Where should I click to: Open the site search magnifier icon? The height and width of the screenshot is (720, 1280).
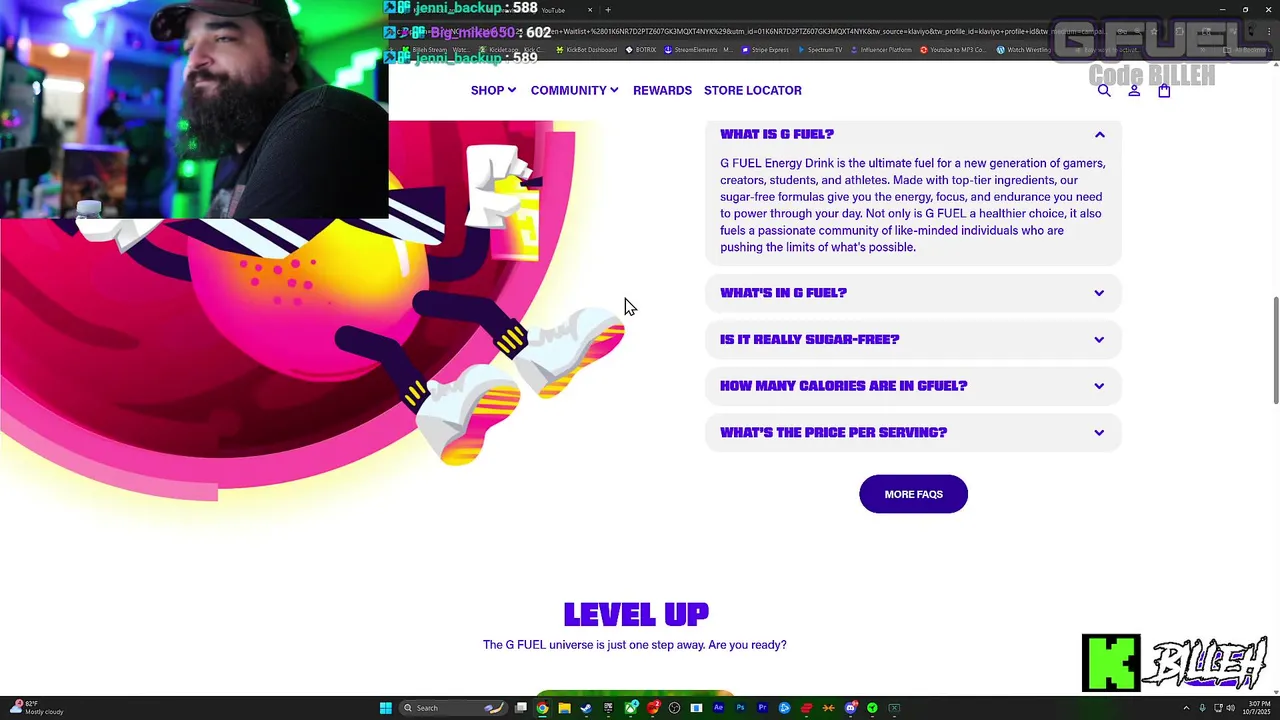[1104, 90]
